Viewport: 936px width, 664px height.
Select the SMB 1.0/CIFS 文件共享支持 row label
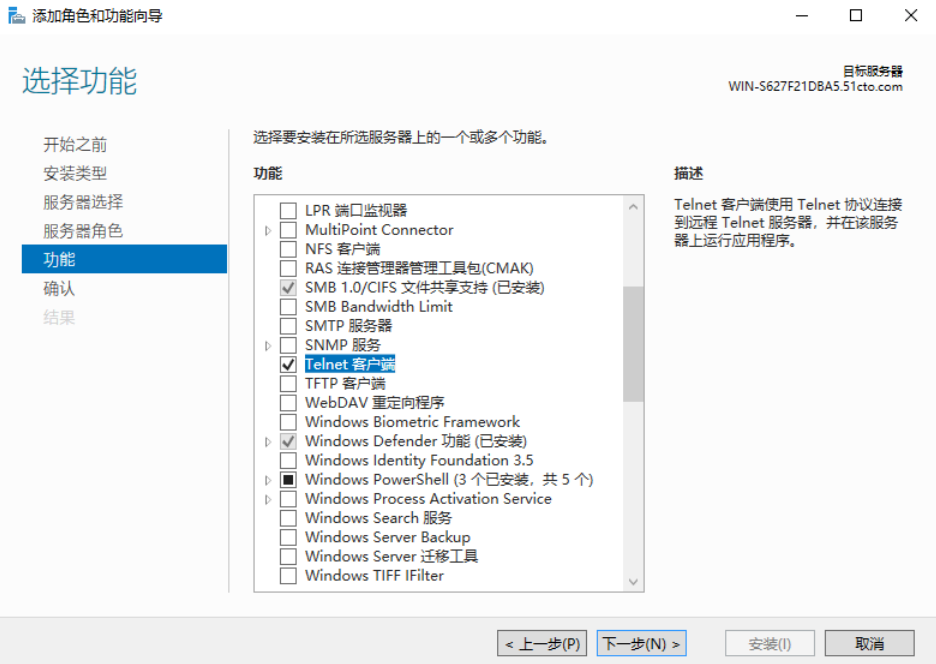(424, 287)
